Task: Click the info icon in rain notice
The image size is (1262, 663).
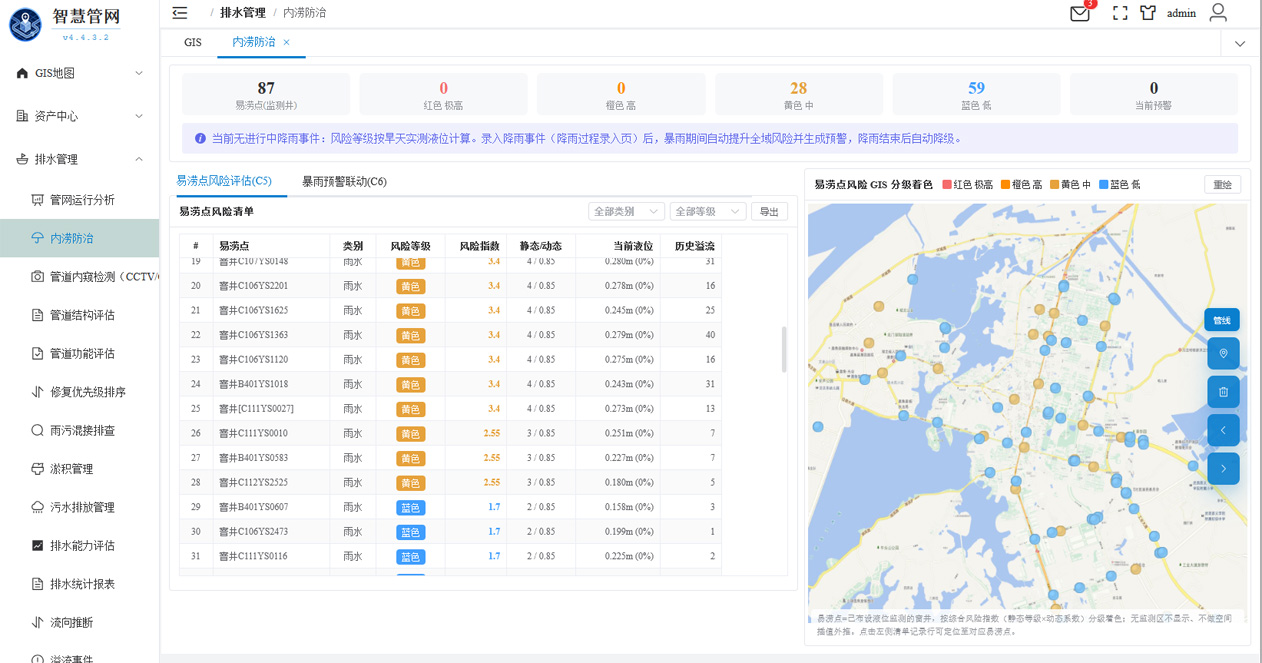Action: [x=200, y=138]
